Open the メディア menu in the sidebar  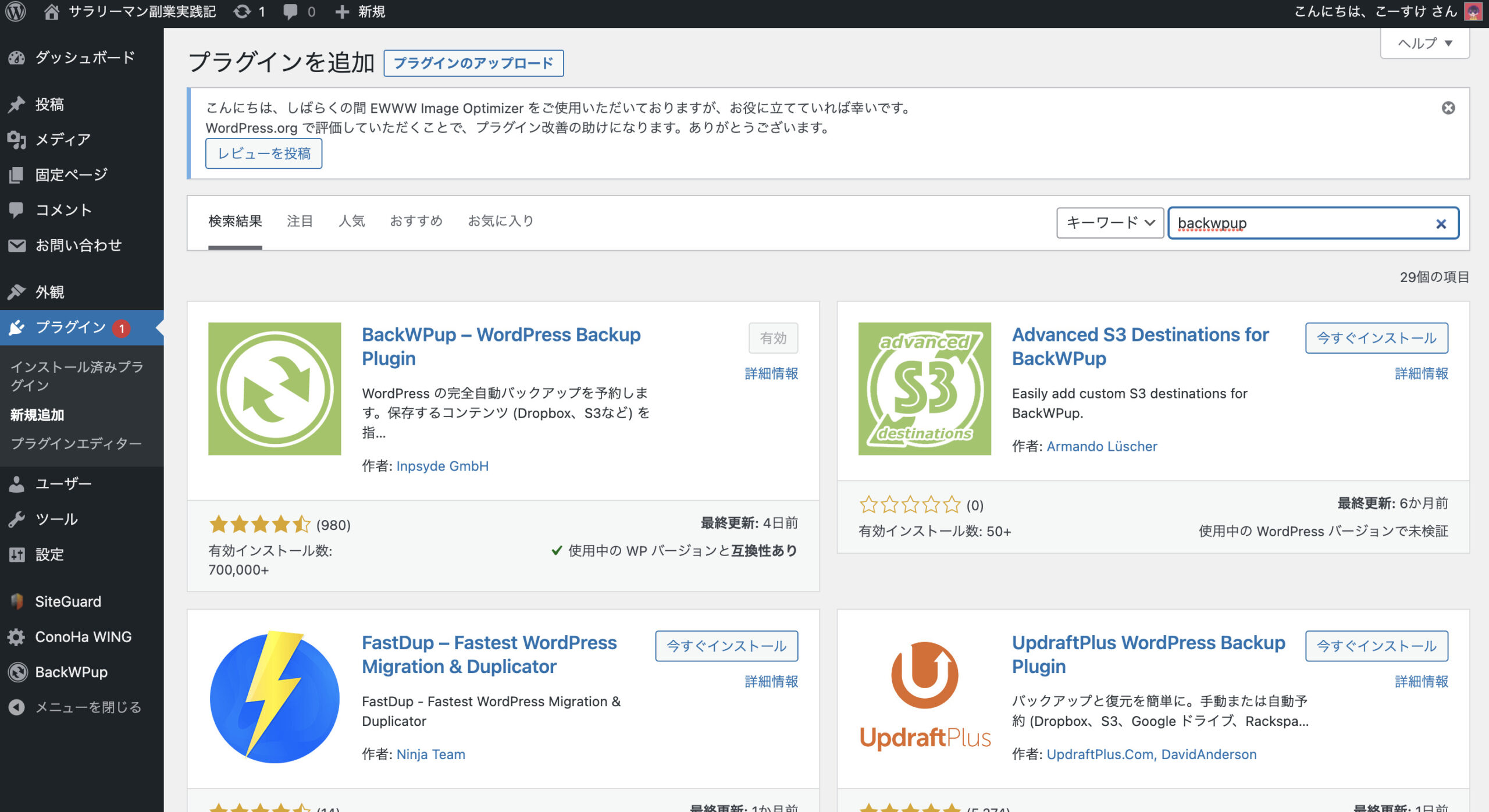(63, 140)
